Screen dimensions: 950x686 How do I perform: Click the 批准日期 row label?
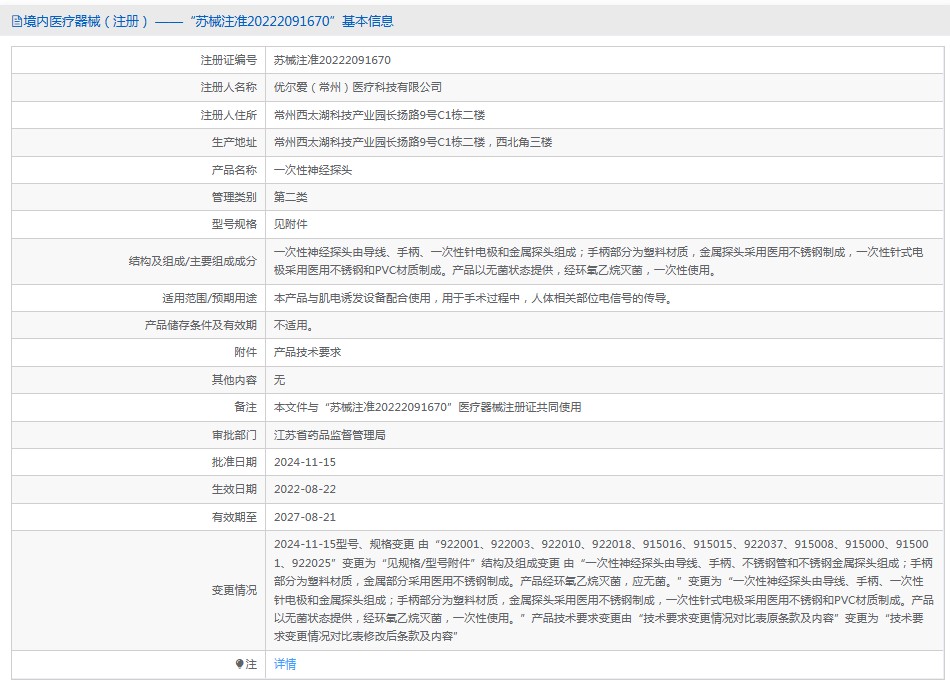coord(234,462)
